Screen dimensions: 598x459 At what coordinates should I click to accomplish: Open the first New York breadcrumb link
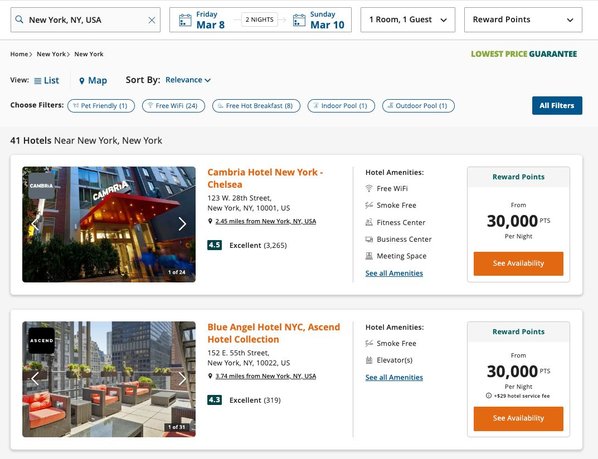coord(51,54)
